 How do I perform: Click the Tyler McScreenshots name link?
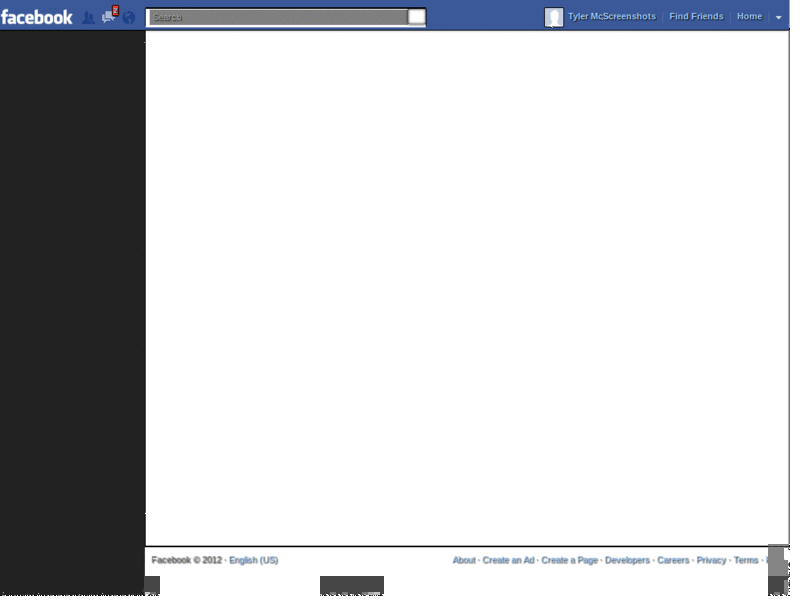pyautogui.click(x=612, y=16)
